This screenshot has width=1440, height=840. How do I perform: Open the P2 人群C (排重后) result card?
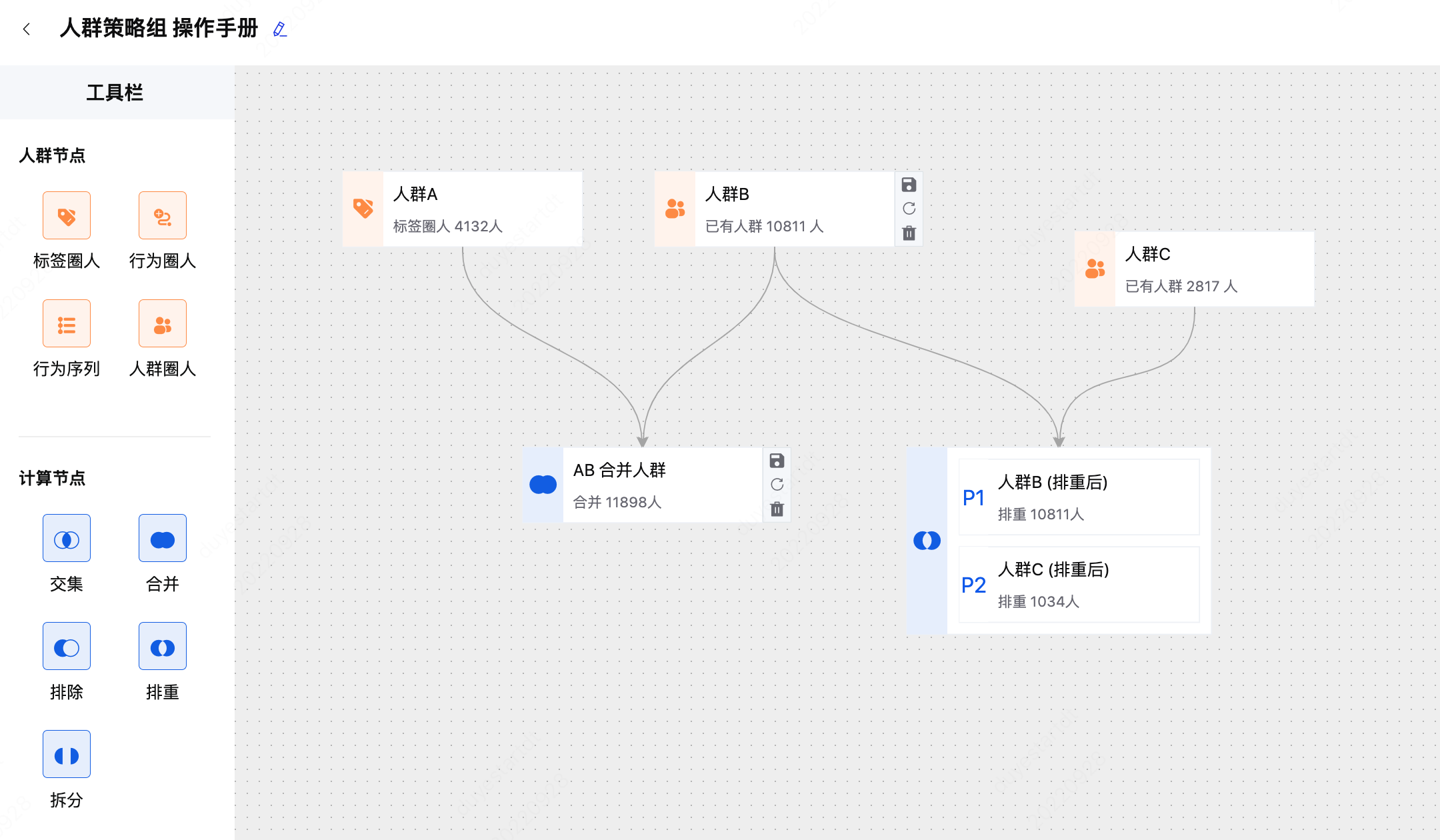1079,585
